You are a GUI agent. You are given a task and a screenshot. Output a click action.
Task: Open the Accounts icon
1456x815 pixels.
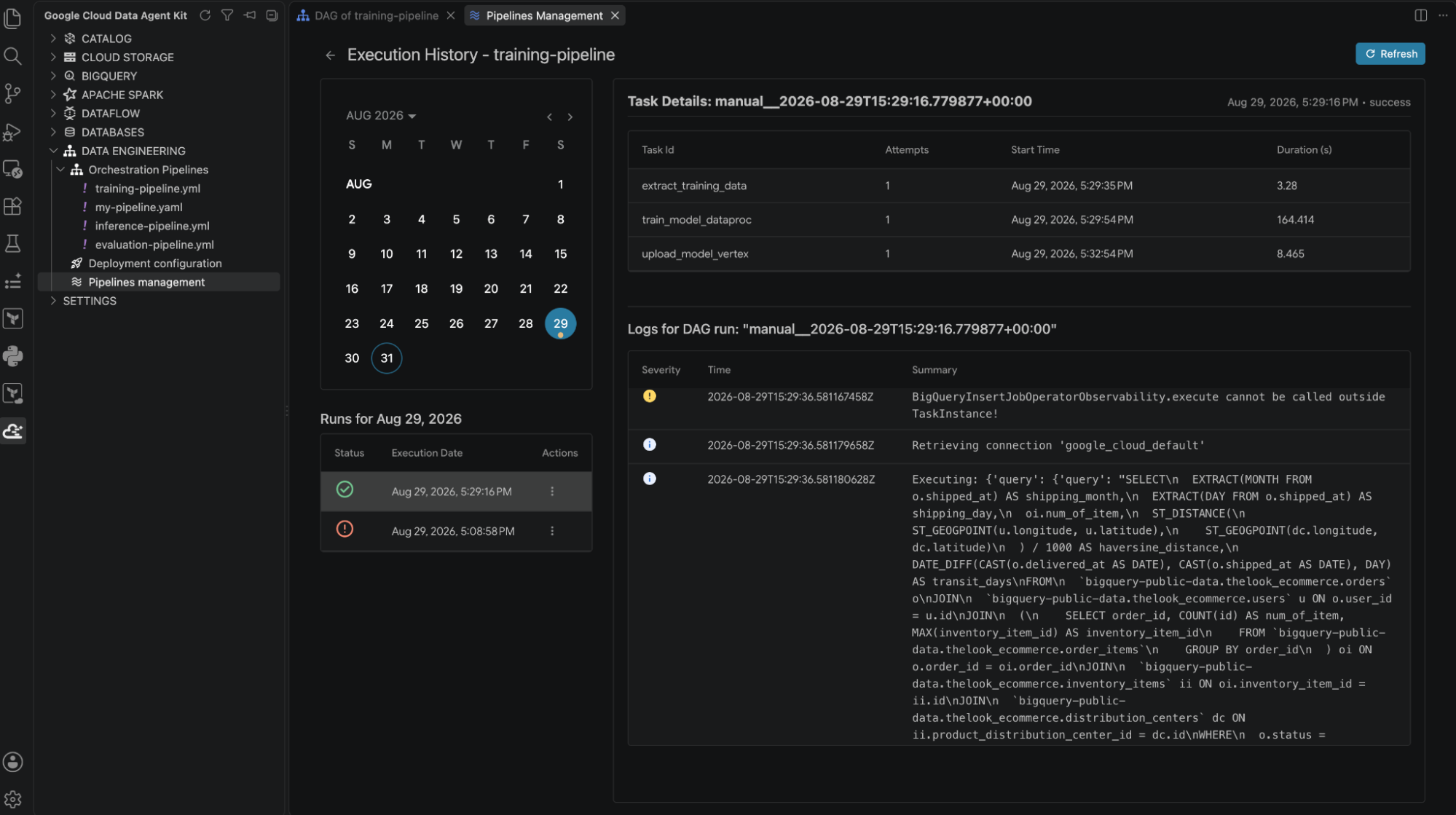coord(13,762)
